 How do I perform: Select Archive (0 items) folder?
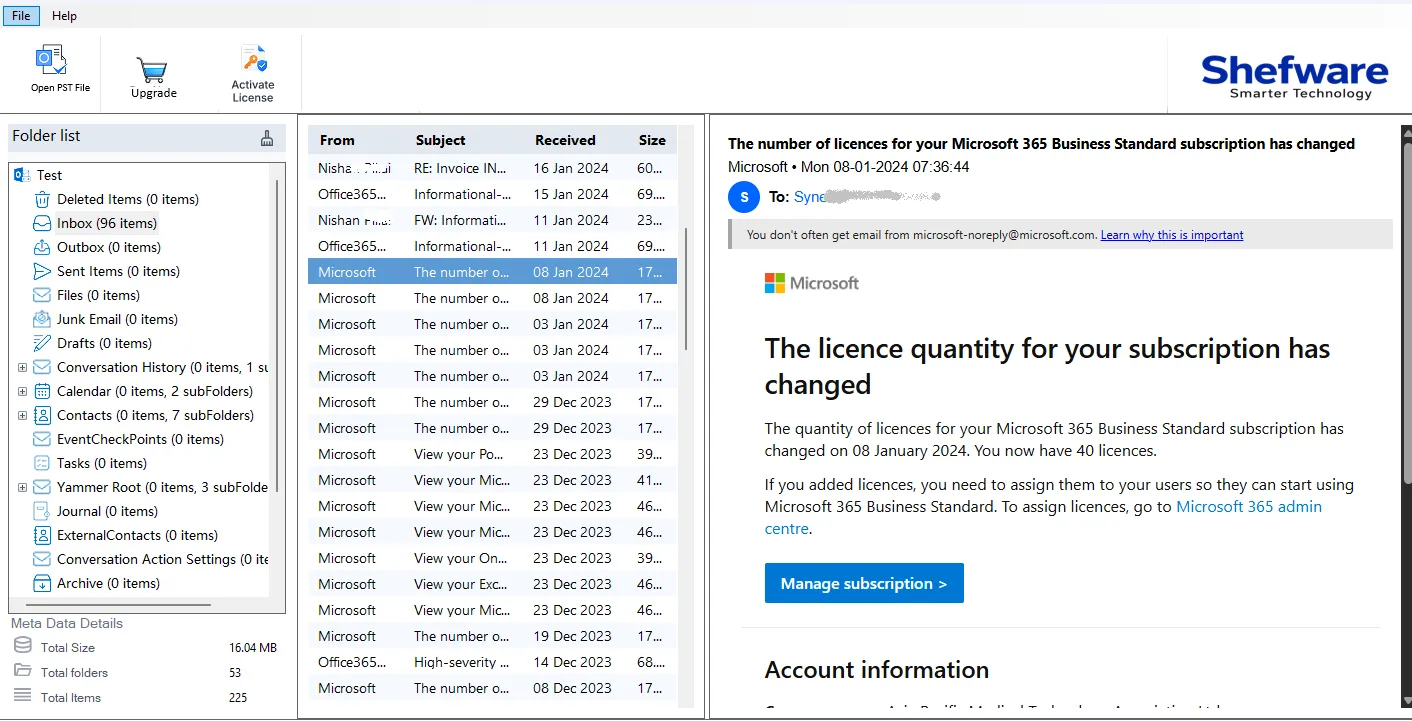[108, 583]
